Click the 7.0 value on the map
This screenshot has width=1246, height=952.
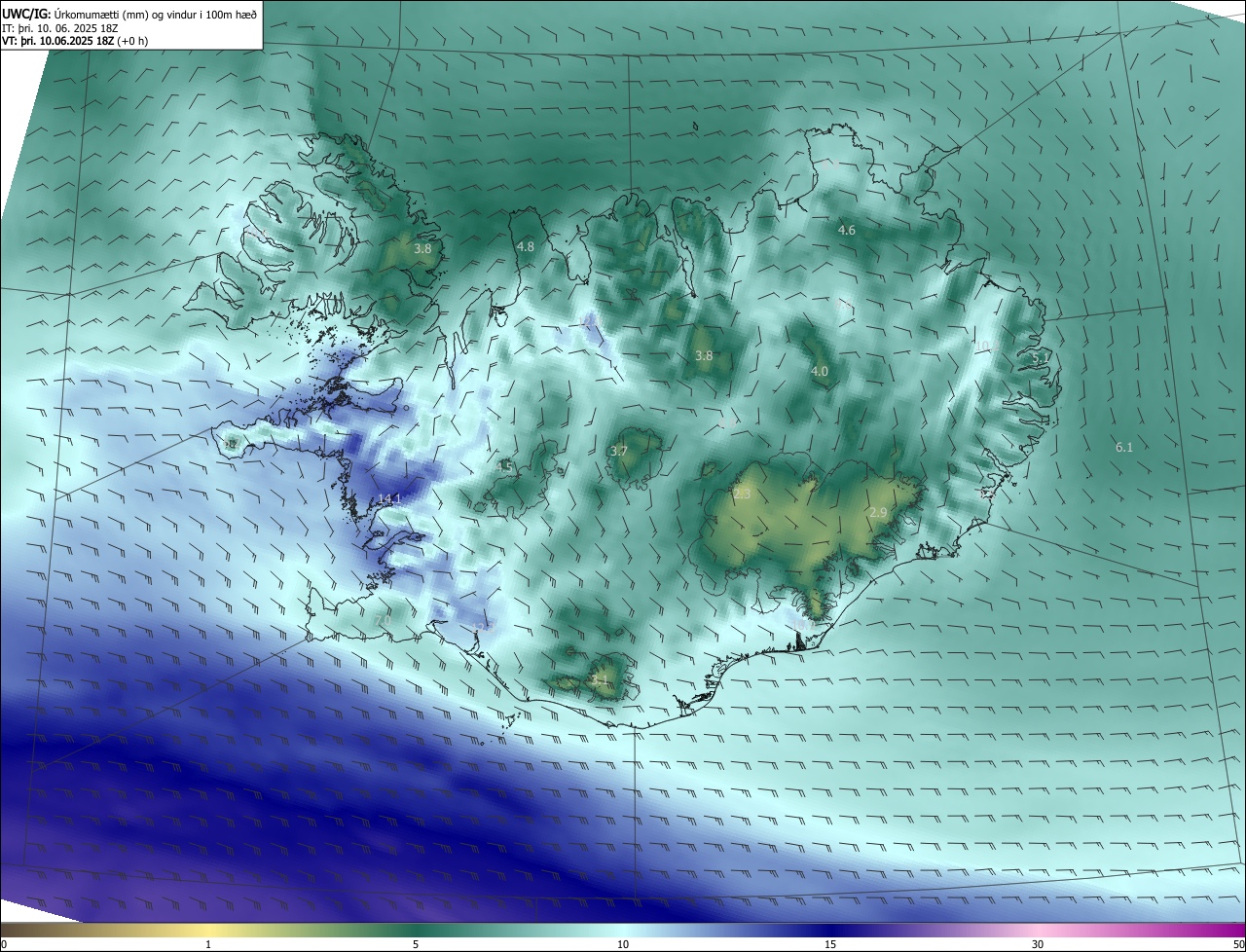(383, 620)
